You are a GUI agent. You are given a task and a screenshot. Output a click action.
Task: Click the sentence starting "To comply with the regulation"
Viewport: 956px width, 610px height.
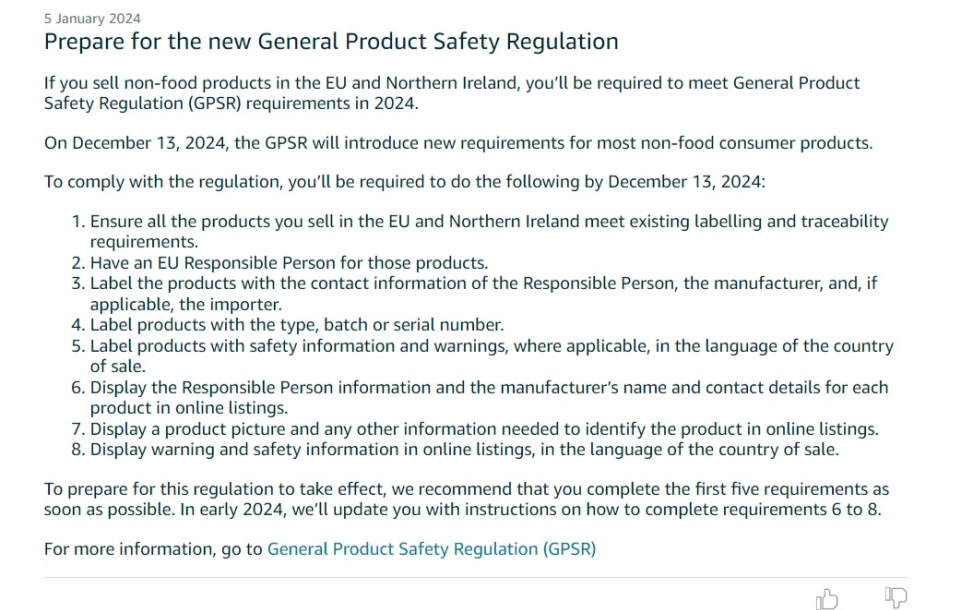(404, 182)
